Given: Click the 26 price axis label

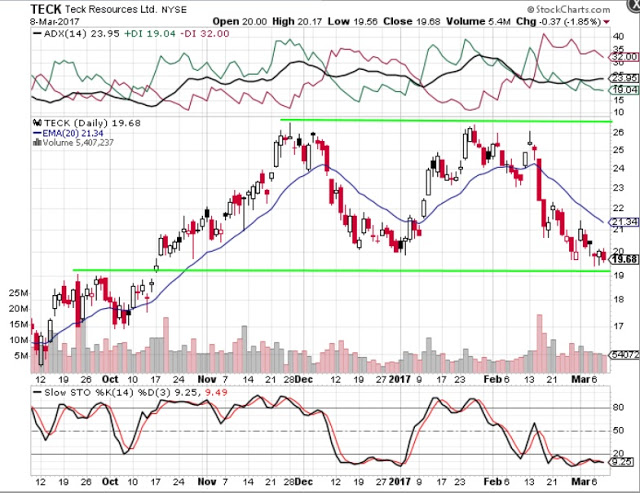Looking at the screenshot, I should click(618, 132).
